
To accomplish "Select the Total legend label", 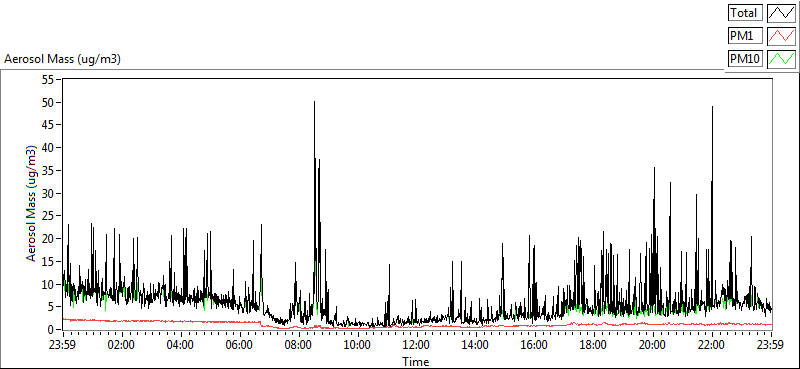I will point(745,13).
